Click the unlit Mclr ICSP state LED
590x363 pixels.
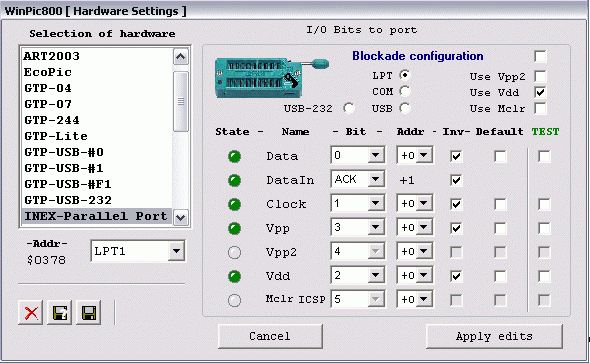click(234, 300)
